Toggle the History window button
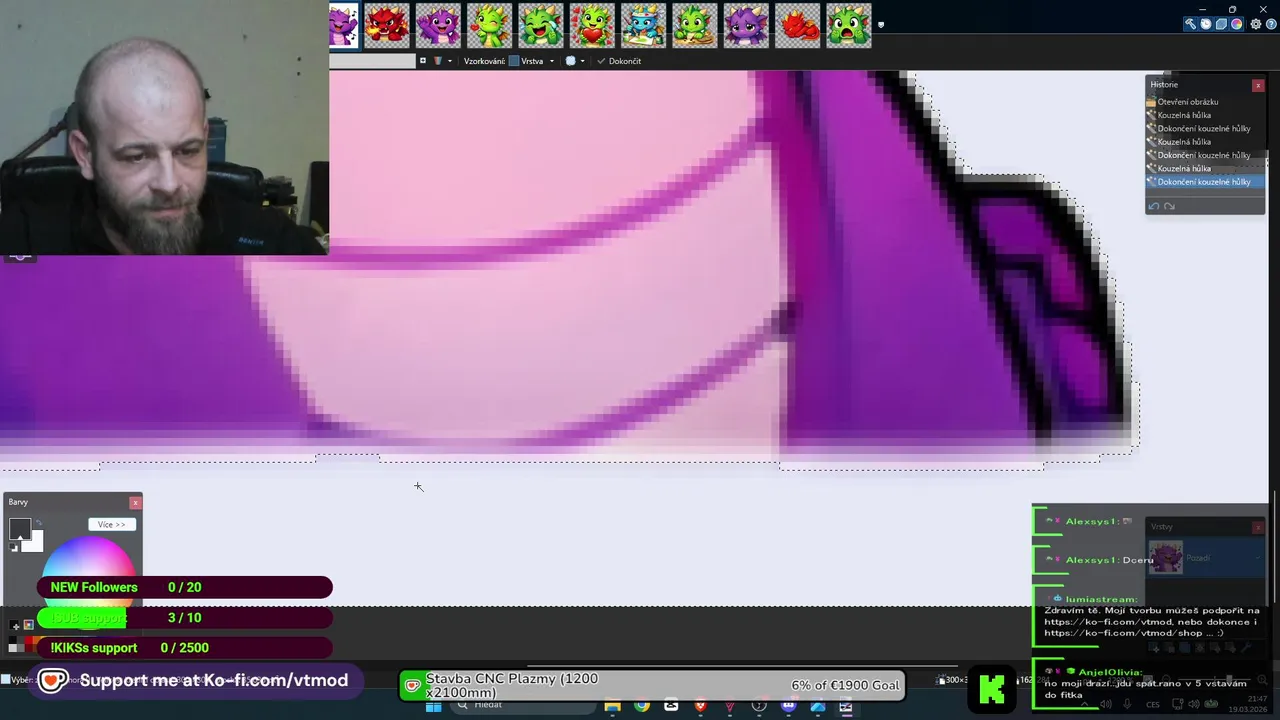 coord(1206,25)
